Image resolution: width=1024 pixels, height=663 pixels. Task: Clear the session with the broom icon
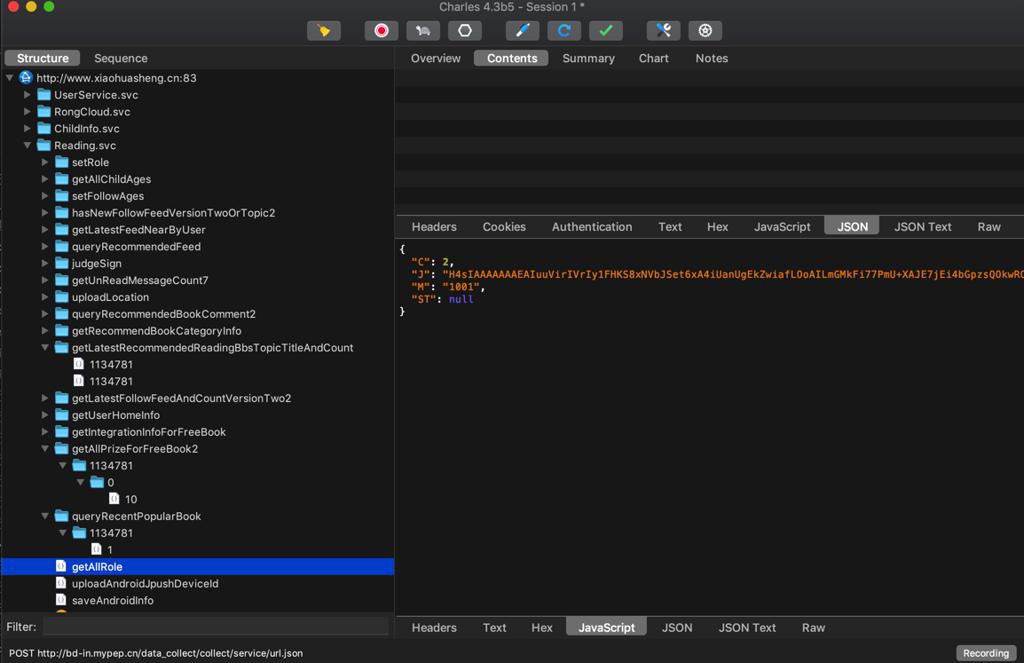(x=323, y=31)
